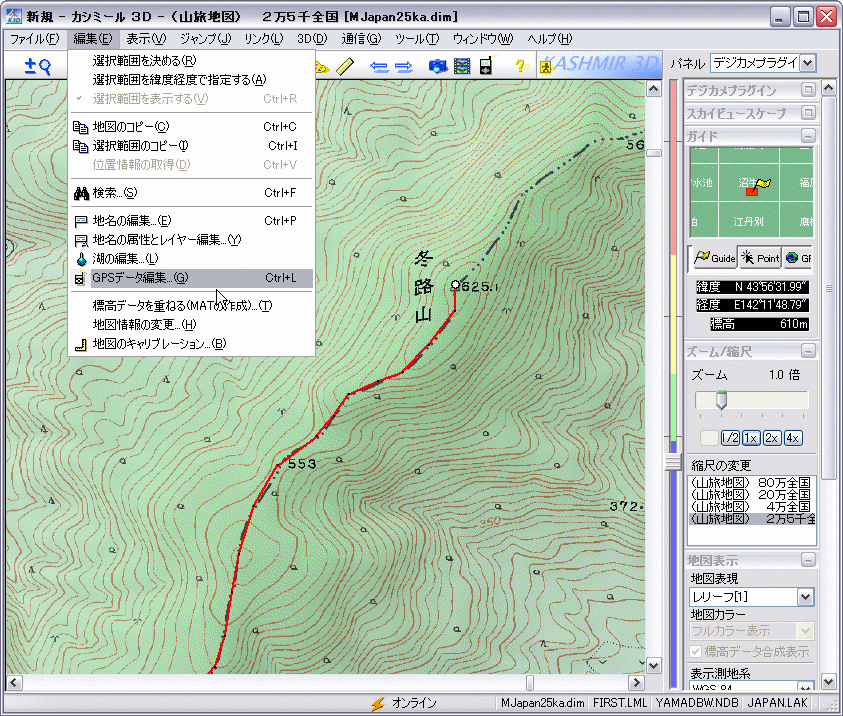Select the ruler distance measuring tool

pyautogui.click(x=345, y=66)
